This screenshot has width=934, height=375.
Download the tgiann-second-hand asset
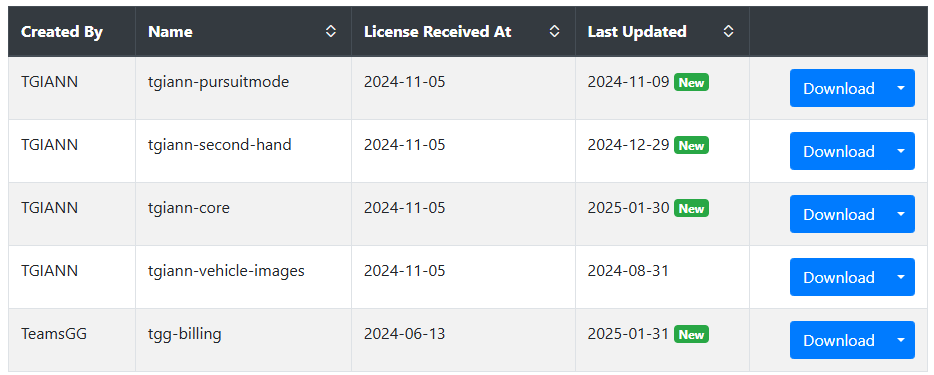coord(839,151)
